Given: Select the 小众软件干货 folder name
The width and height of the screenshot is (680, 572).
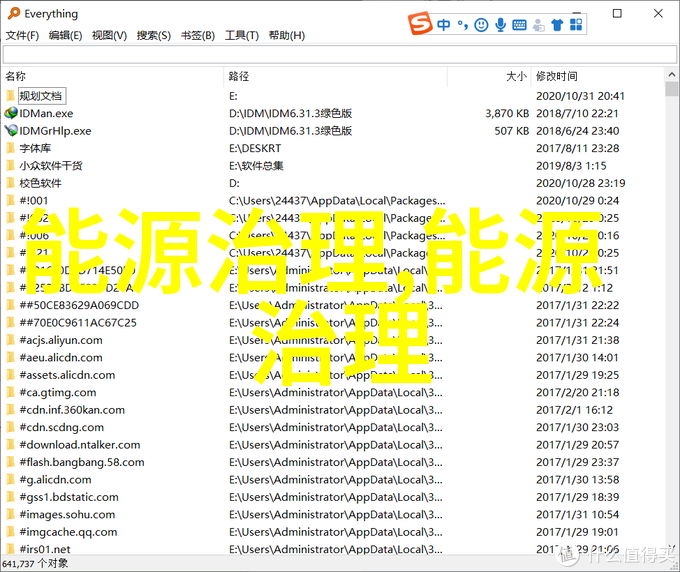Looking at the screenshot, I should click(x=51, y=165).
